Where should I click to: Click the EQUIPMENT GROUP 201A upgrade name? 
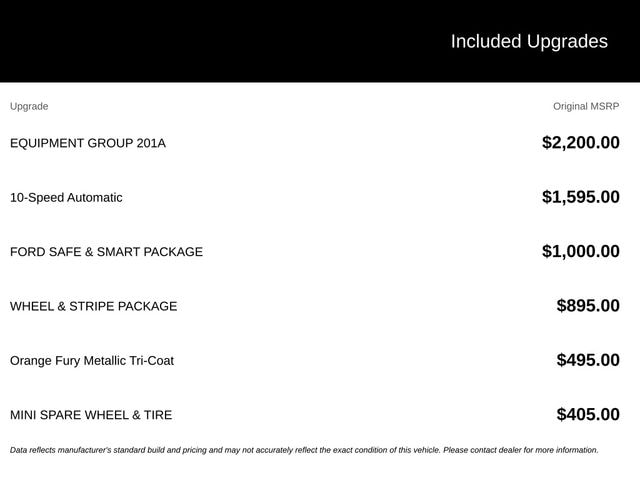pyautogui.click(x=88, y=143)
